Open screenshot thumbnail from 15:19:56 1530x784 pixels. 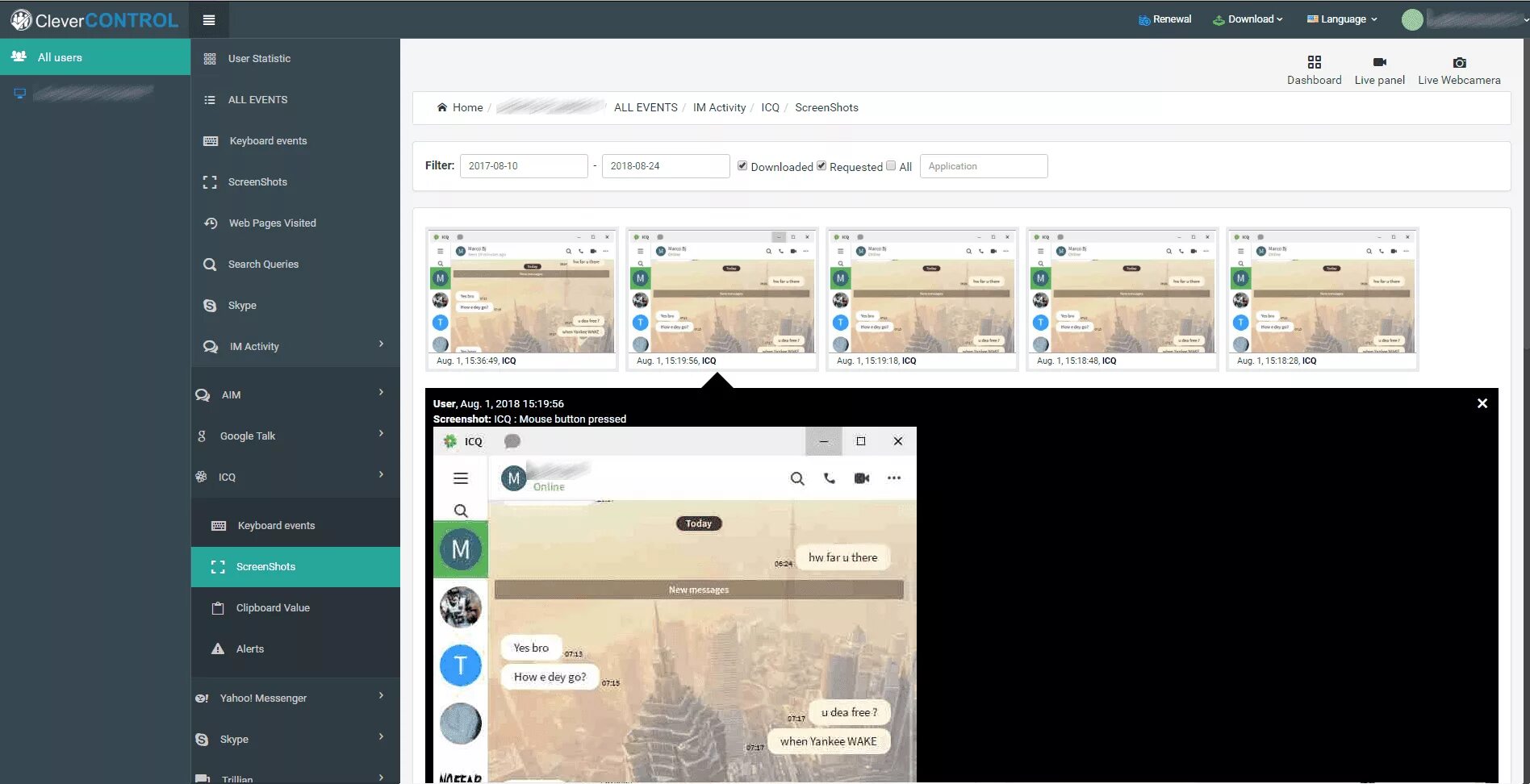[722, 299]
